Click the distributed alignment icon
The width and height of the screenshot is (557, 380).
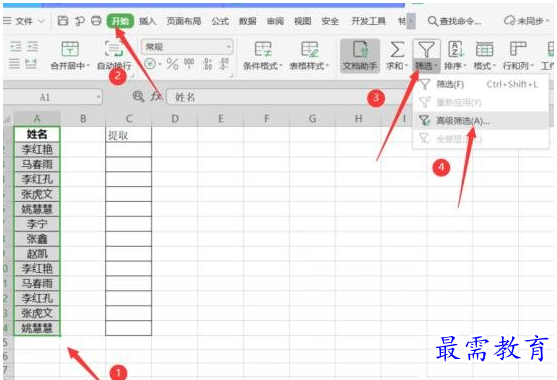click(31, 64)
